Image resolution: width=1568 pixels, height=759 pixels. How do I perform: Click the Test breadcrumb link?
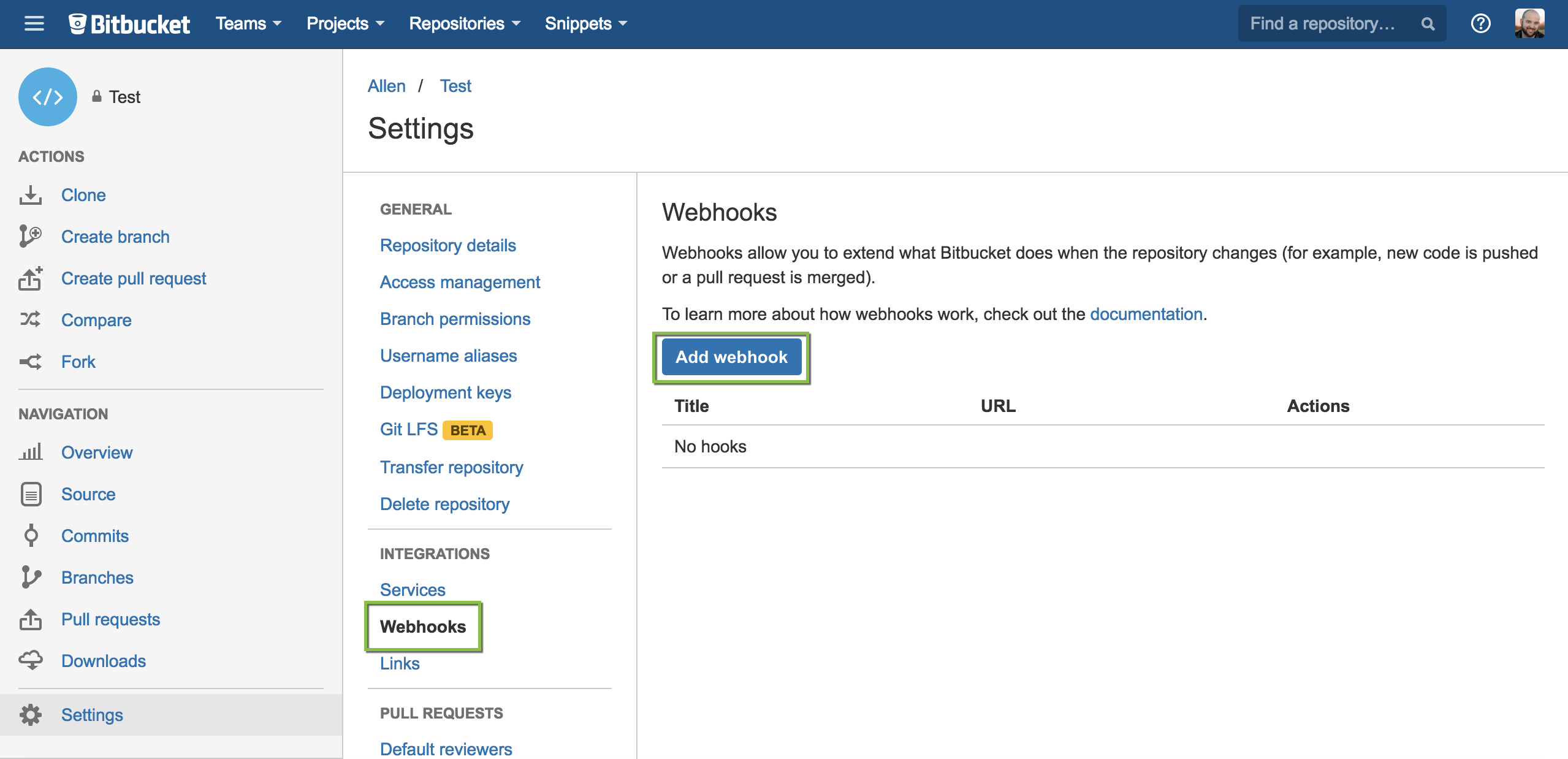(x=455, y=86)
